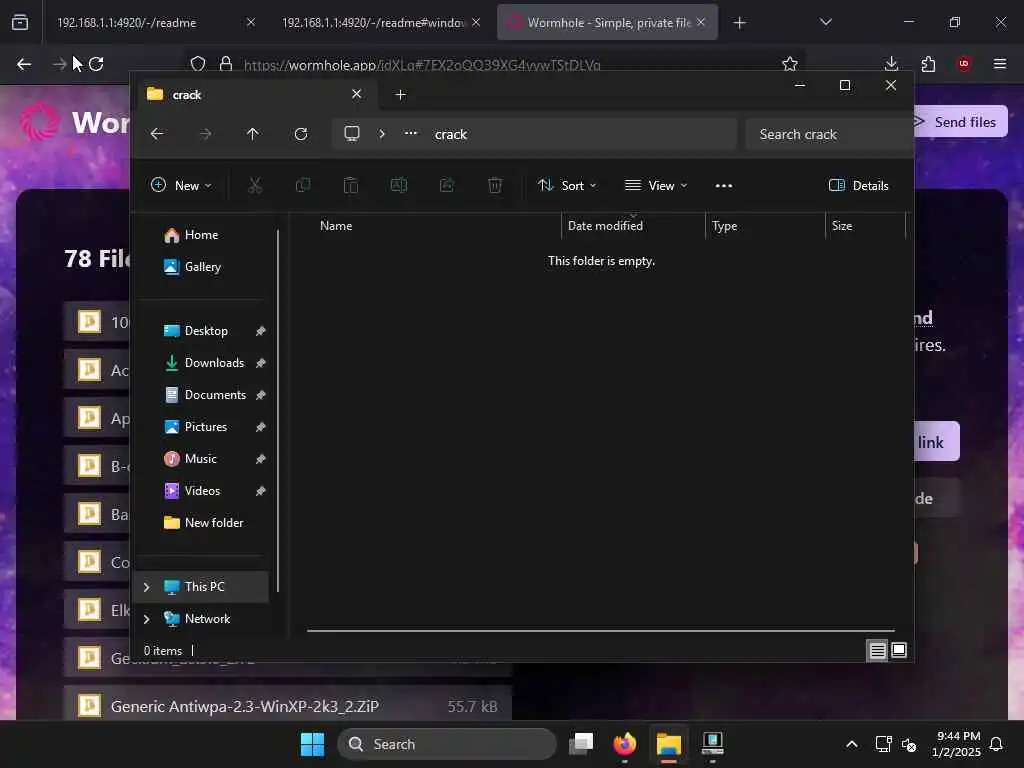Open Task View on the taskbar
Screen dimensions: 1024x768
click(x=581, y=744)
